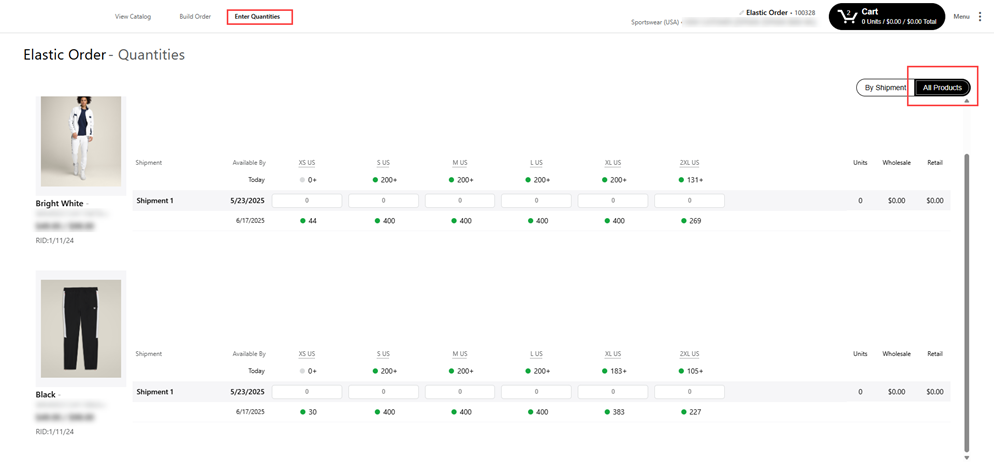Click the scroll-up arrow under All Products
Screen dimensions: 994x472
coord(966,101)
